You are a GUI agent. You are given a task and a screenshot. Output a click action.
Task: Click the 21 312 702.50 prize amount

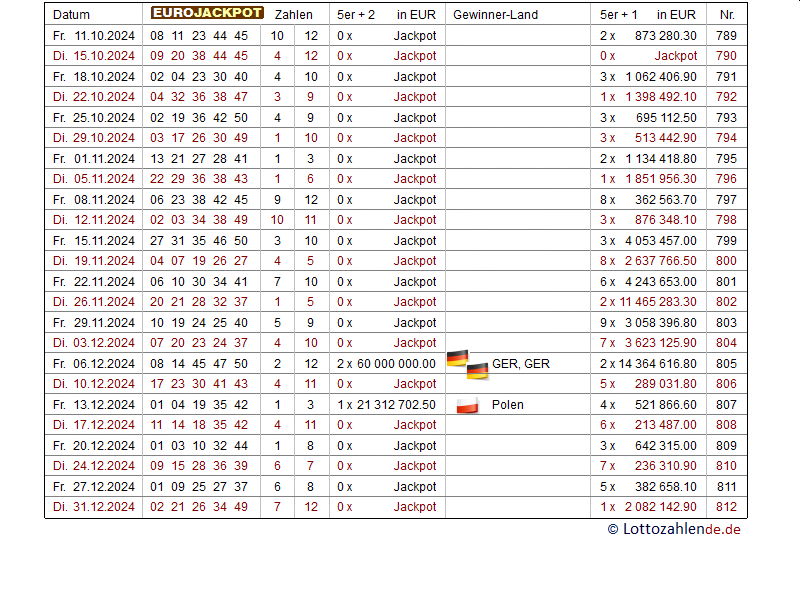coord(396,405)
